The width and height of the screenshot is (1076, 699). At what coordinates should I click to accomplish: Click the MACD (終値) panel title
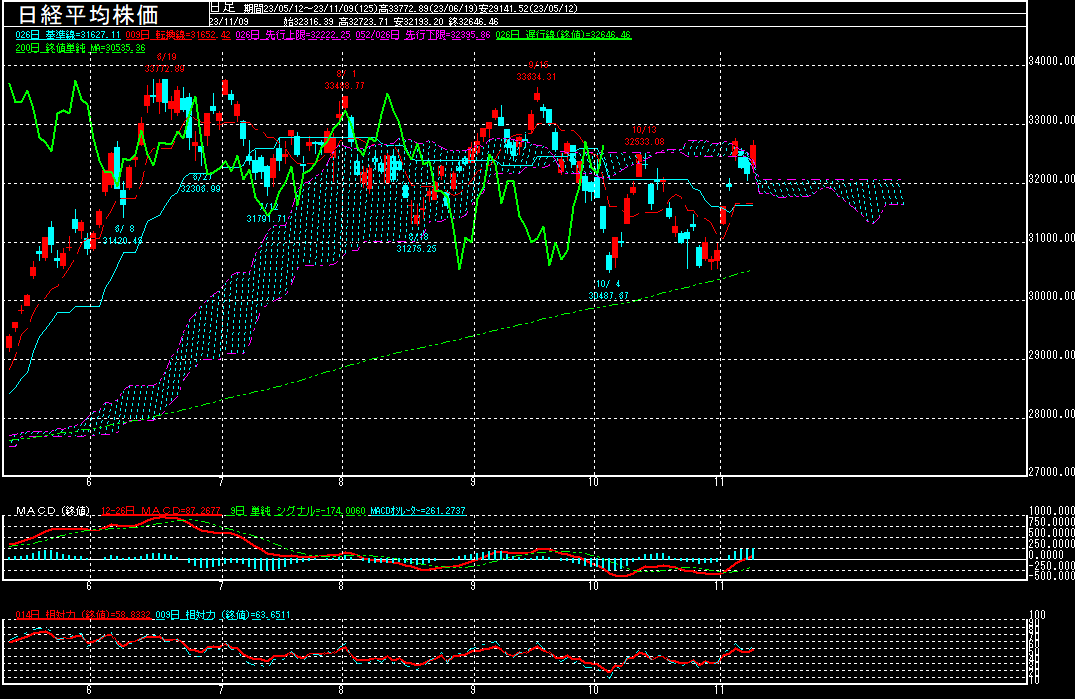[53, 511]
